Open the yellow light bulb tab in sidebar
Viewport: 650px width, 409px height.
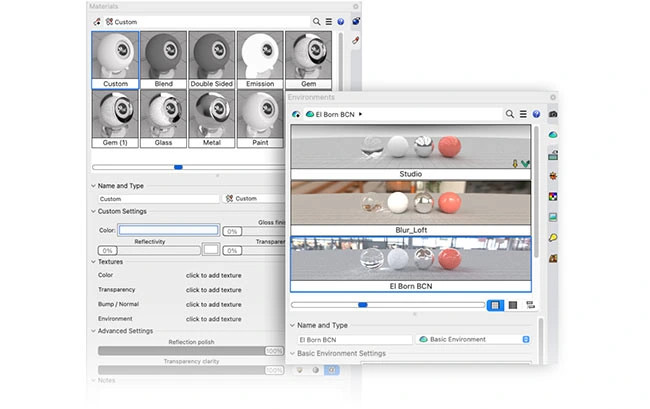tap(553, 237)
